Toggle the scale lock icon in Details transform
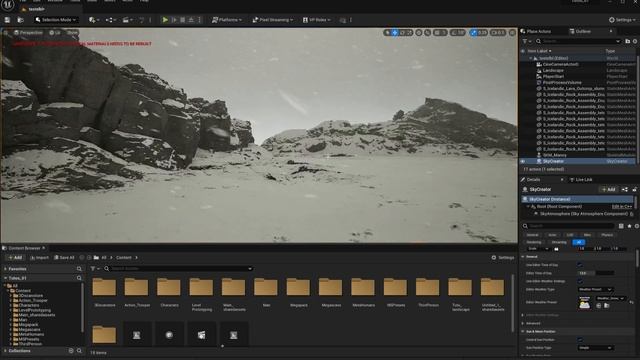This screenshot has height=360, width=640. tap(556, 249)
